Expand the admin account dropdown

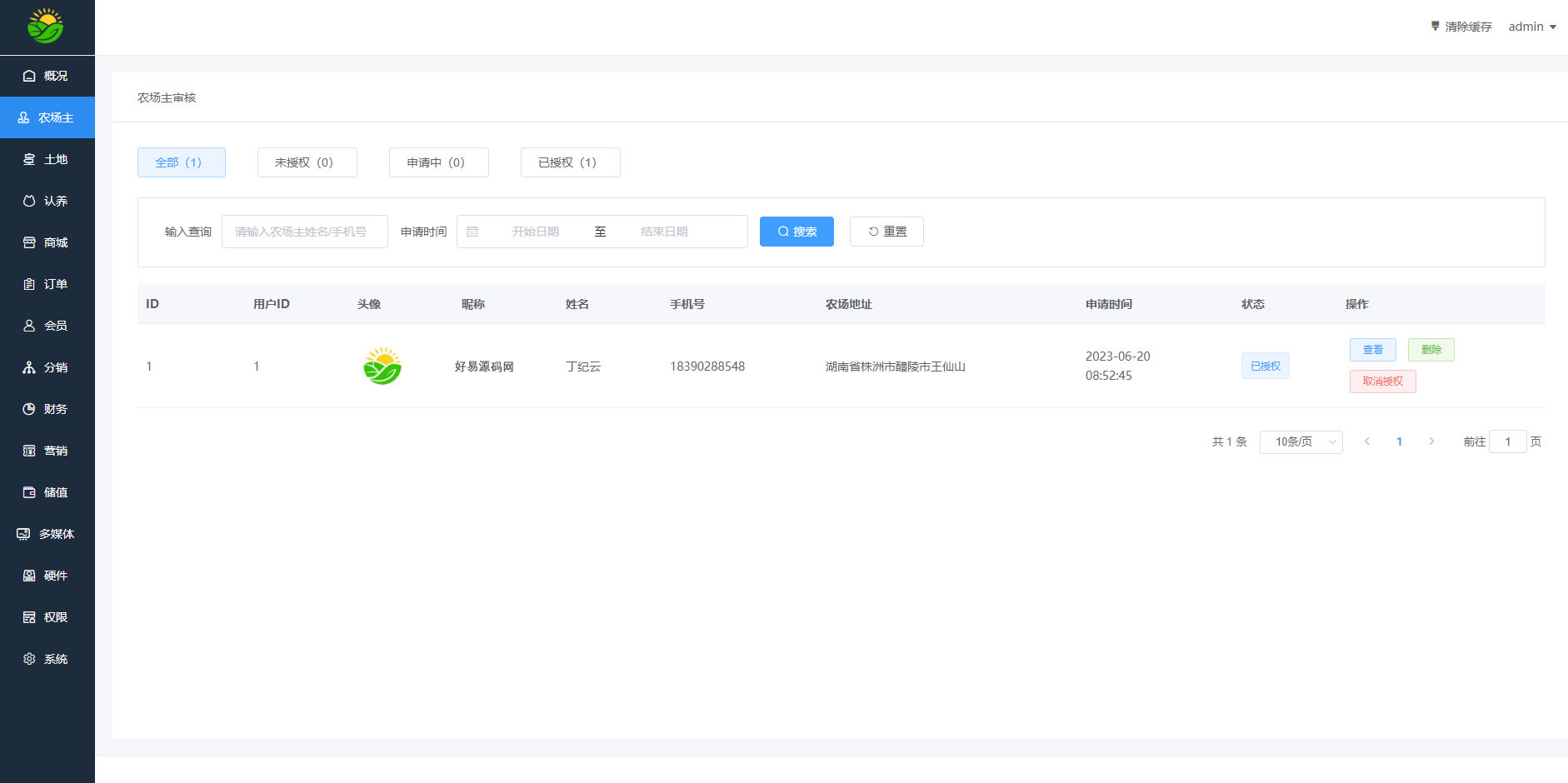(1532, 26)
